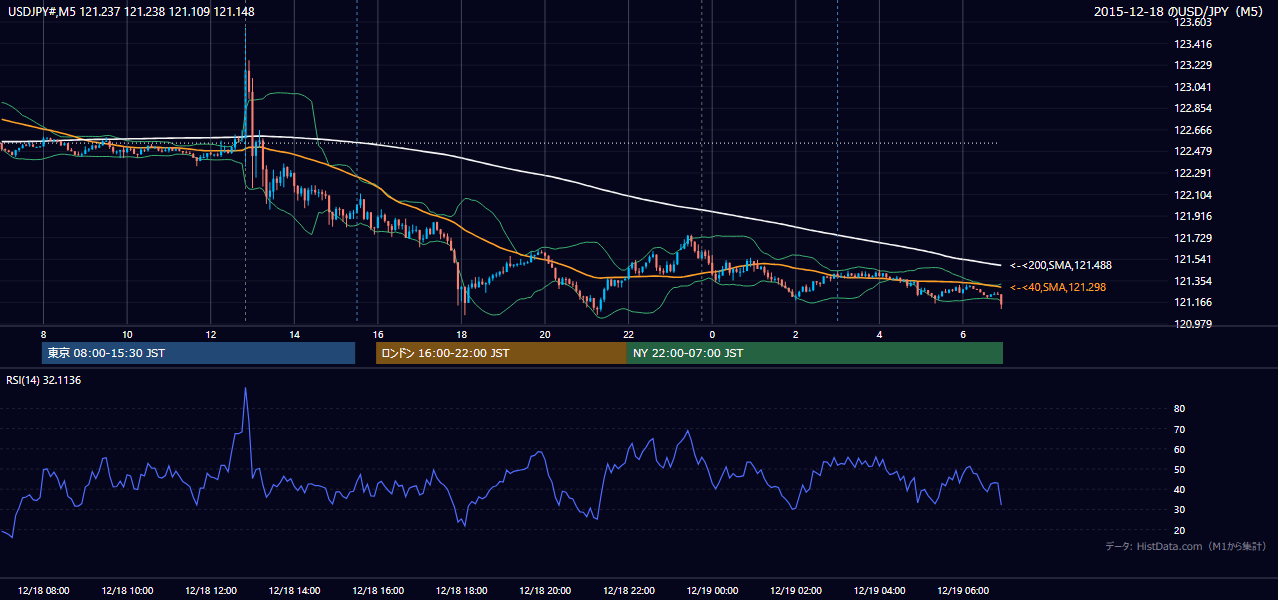Click the 12/18 12:00 date label
Image resolution: width=1278 pixels, height=600 pixels.
(x=211, y=591)
